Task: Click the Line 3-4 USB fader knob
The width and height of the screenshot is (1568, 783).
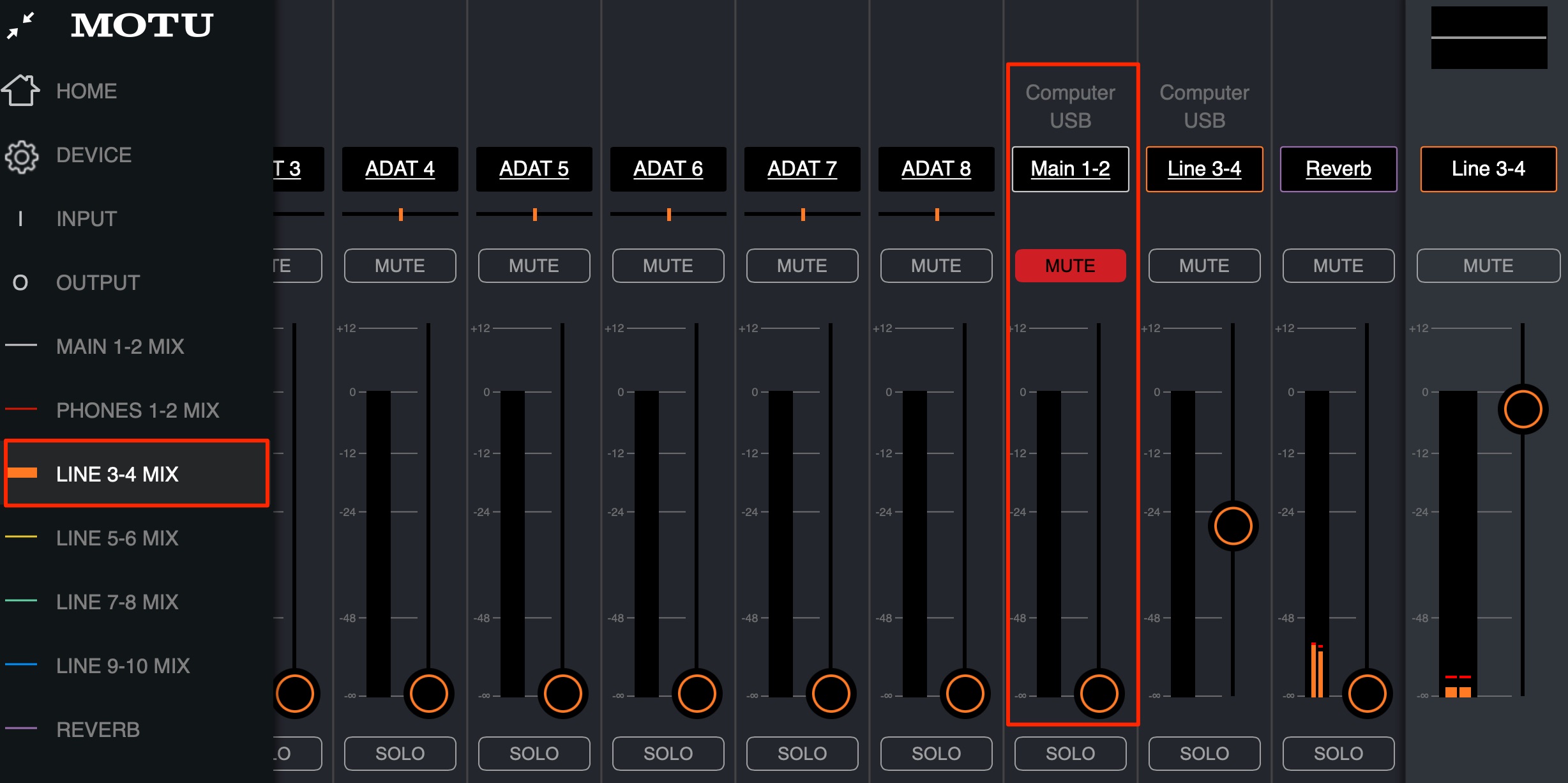Action: (1233, 526)
